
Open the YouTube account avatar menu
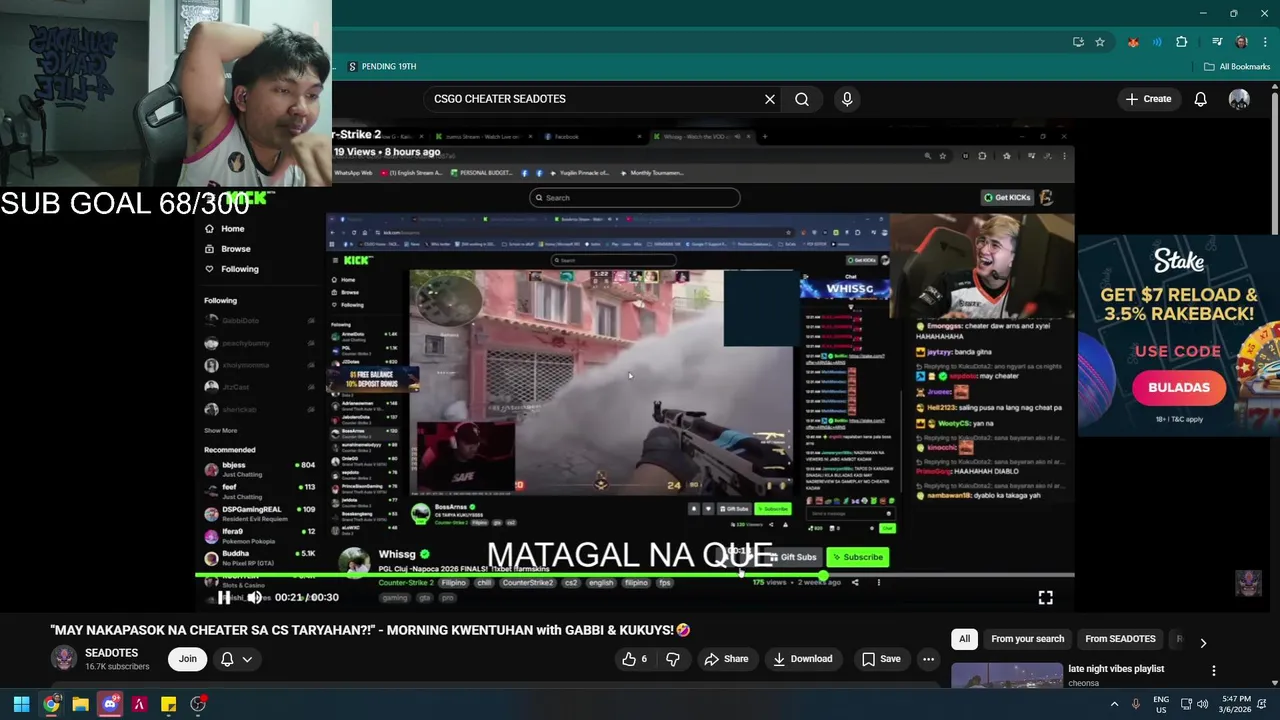click(x=1239, y=99)
